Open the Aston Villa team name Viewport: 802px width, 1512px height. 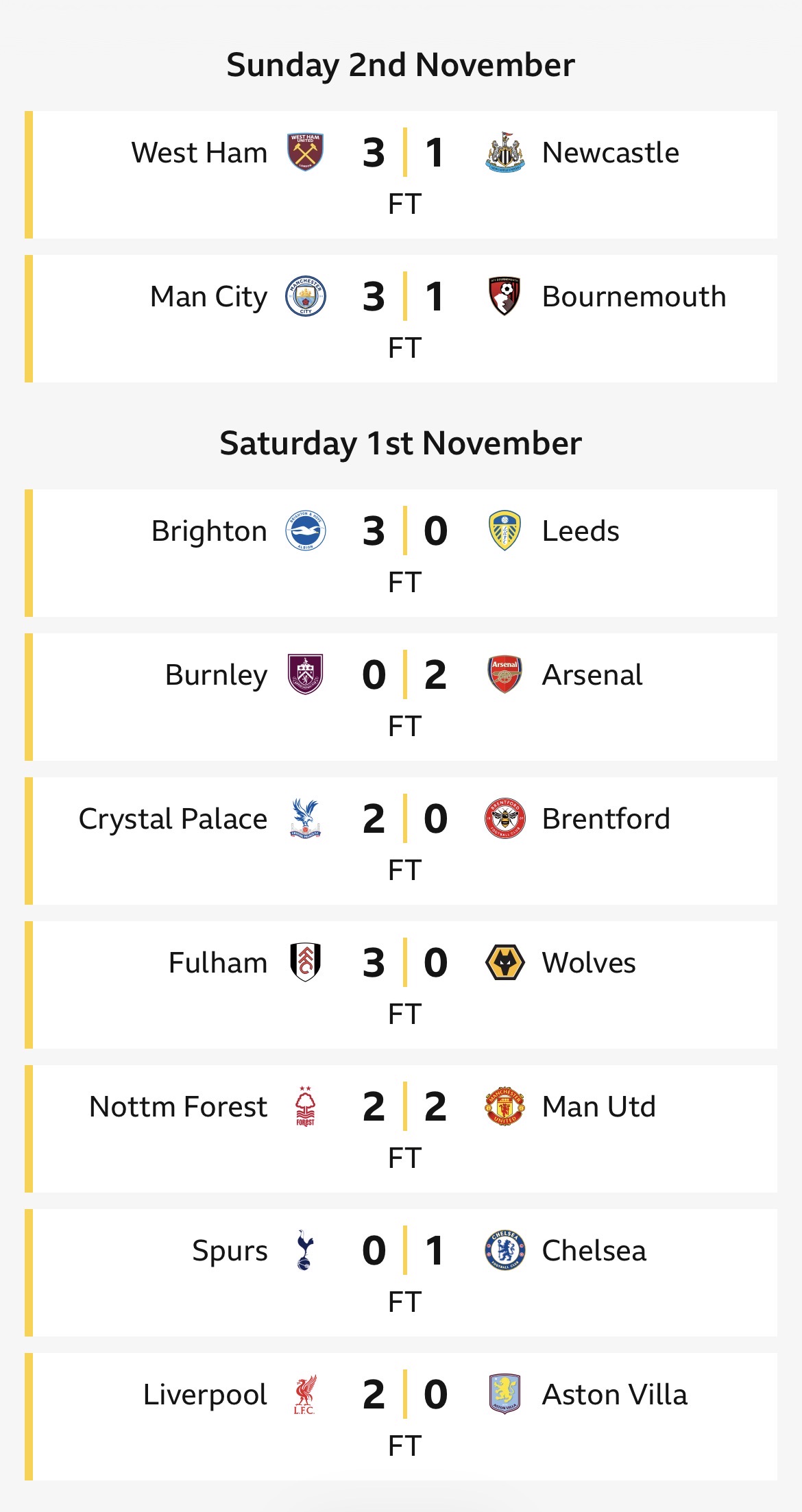(x=614, y=1394)
